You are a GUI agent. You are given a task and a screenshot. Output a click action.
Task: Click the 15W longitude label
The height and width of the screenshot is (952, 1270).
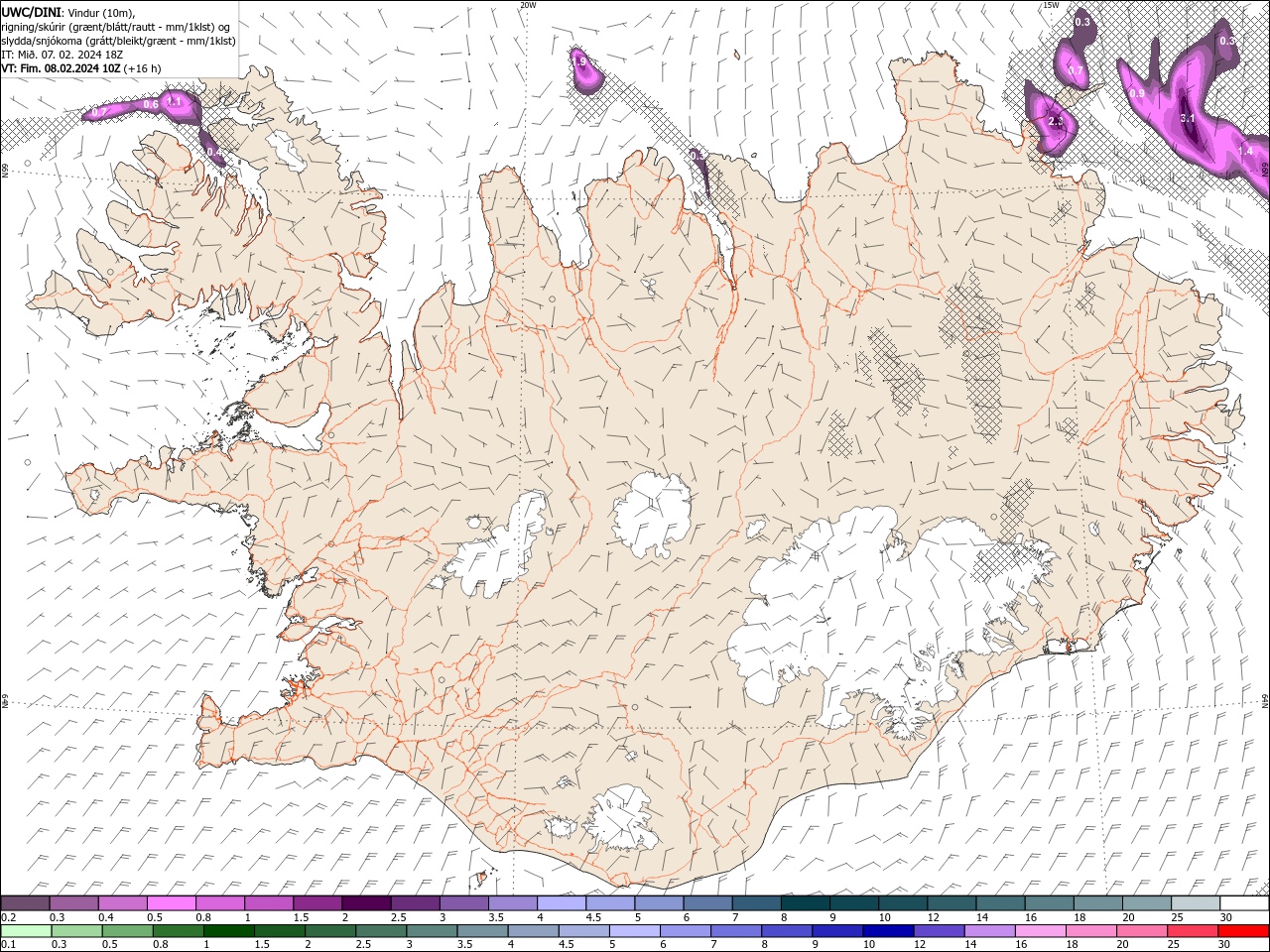point(1051,5)
